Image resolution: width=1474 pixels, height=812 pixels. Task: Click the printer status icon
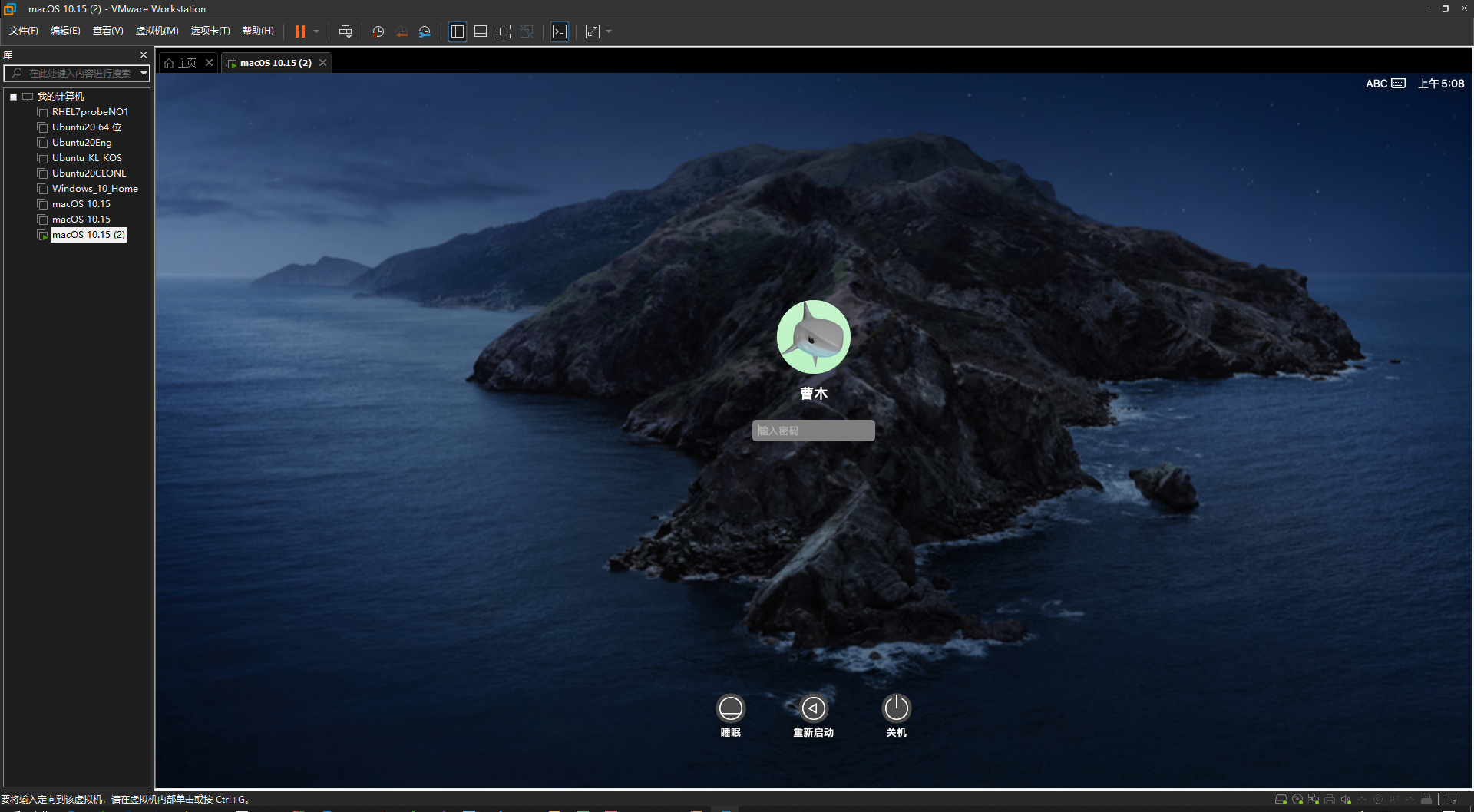(1330, 799)
